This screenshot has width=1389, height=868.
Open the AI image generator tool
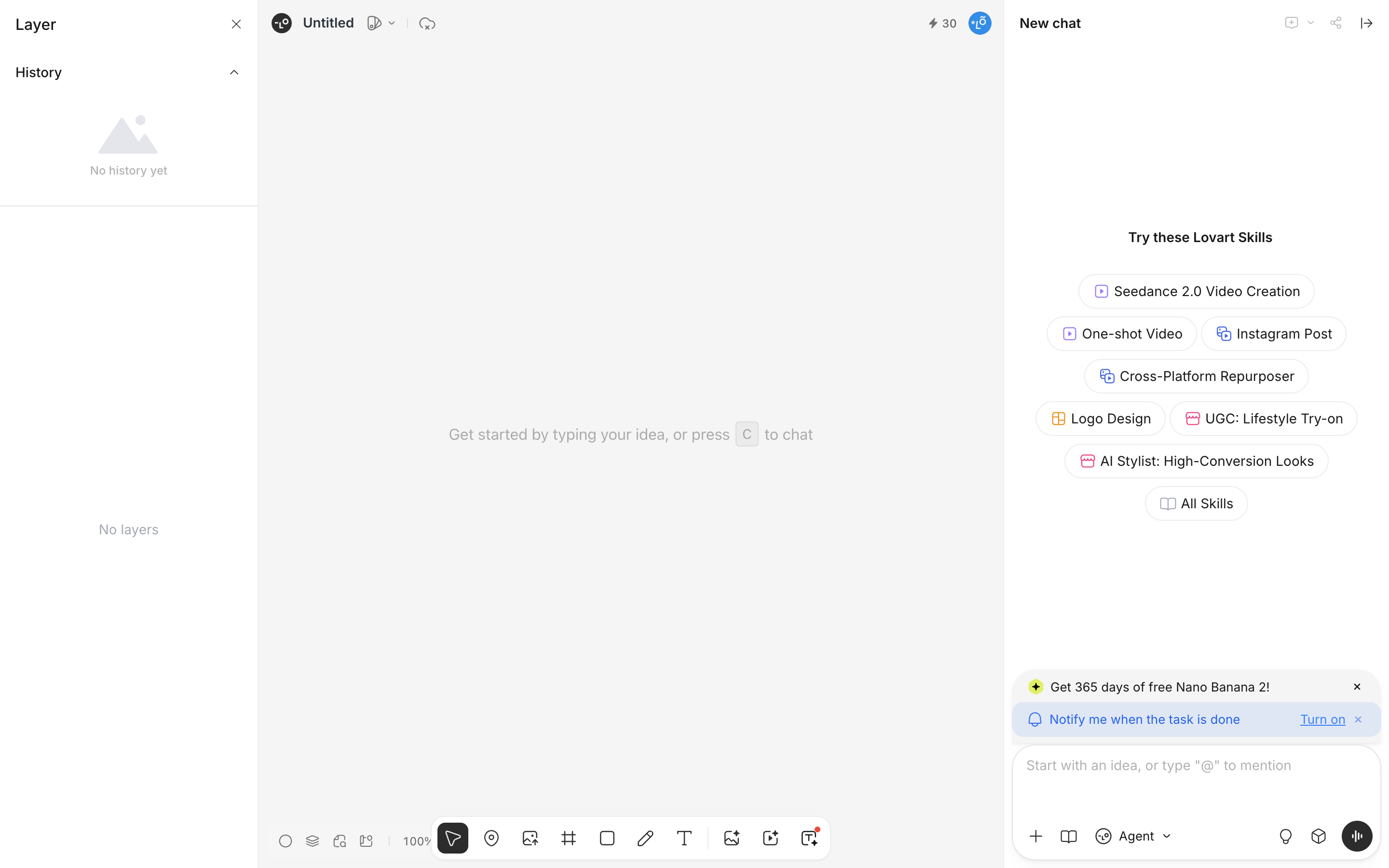[731, 838]
